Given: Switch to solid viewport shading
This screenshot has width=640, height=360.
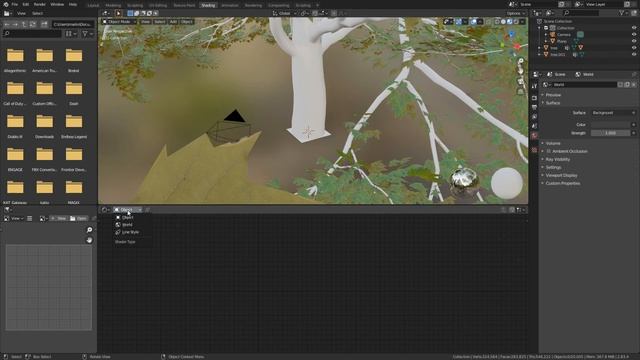Looking at the screenshot, I should coord(503,21).
